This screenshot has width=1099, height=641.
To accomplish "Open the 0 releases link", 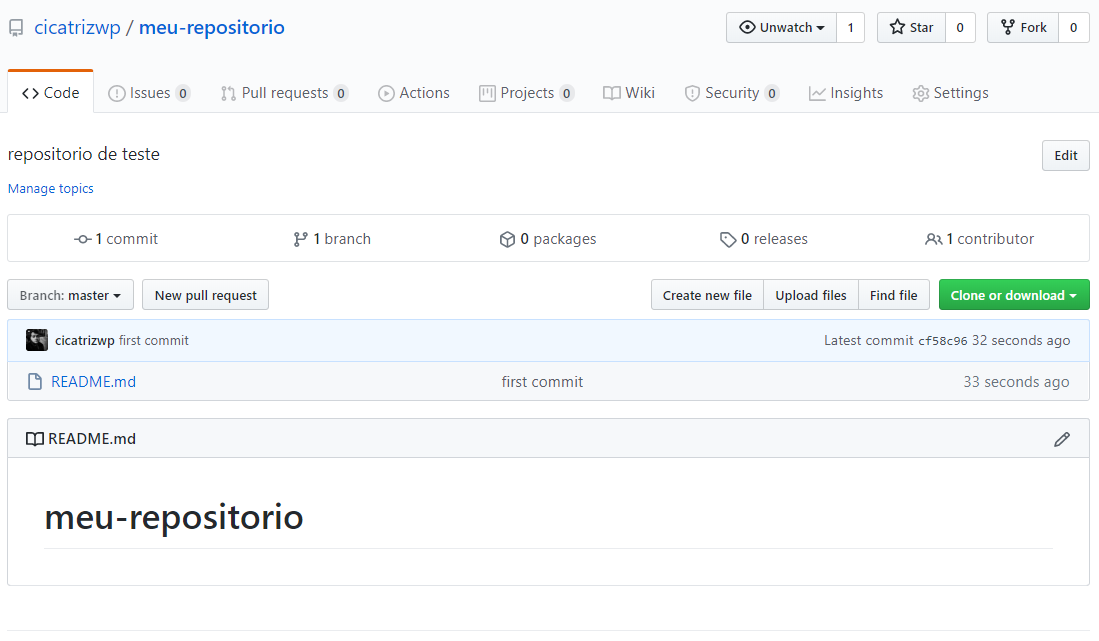I will (763, 239).
